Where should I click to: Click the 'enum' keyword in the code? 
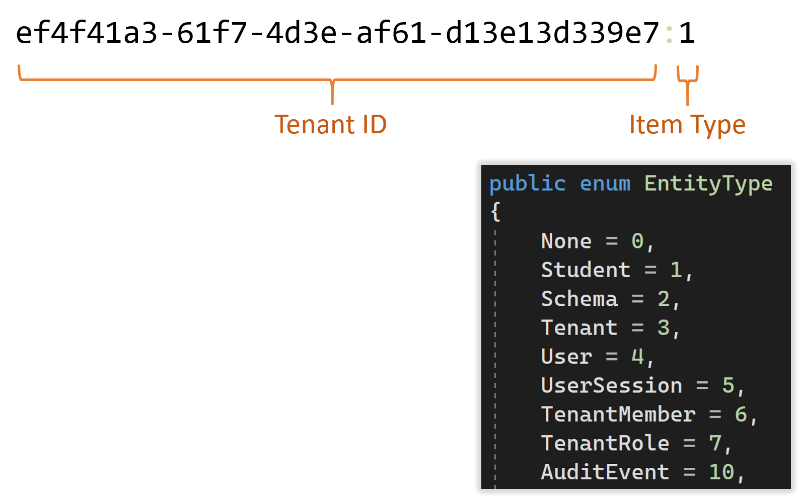[x=605, y=184]
